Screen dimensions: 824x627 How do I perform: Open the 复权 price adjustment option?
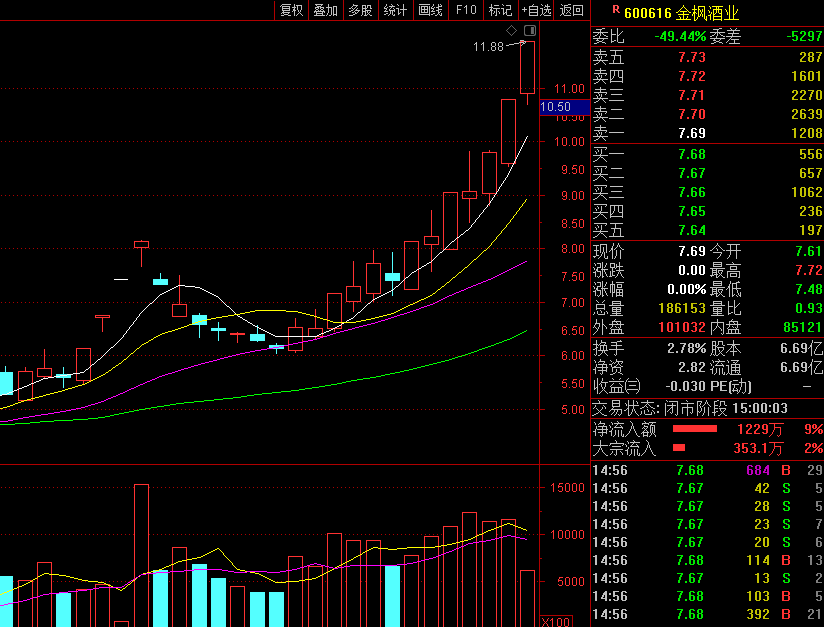[x=291, y=10]
